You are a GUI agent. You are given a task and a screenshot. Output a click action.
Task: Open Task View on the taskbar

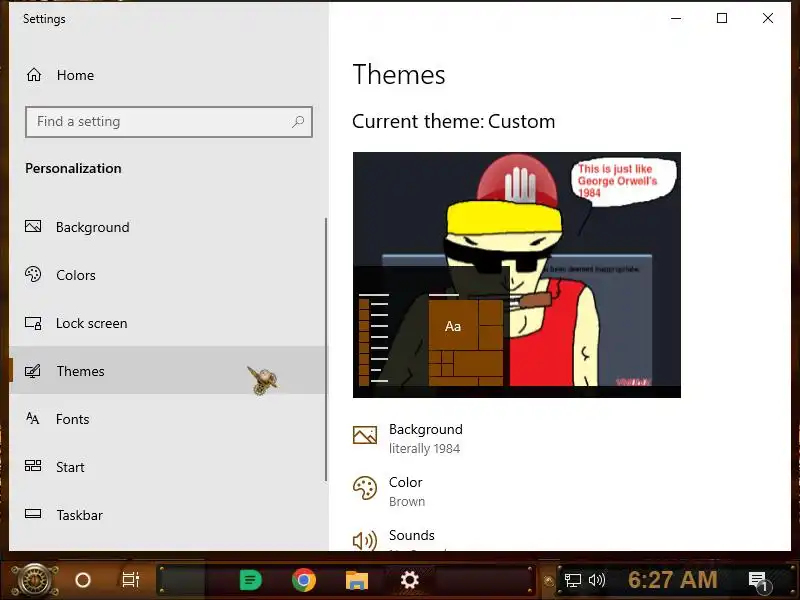(131, 580)
